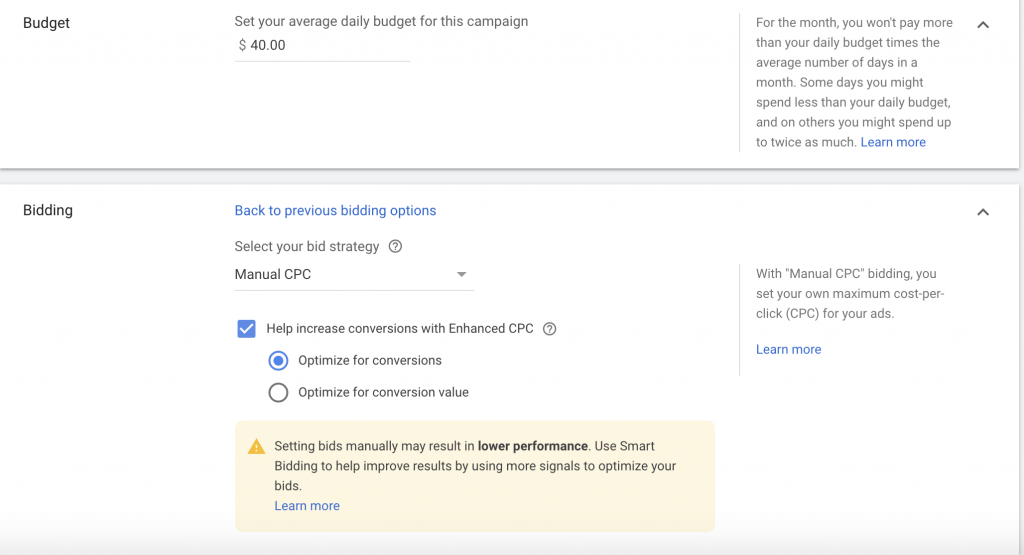Click the Bidding section heading

[x=48, y=210]
